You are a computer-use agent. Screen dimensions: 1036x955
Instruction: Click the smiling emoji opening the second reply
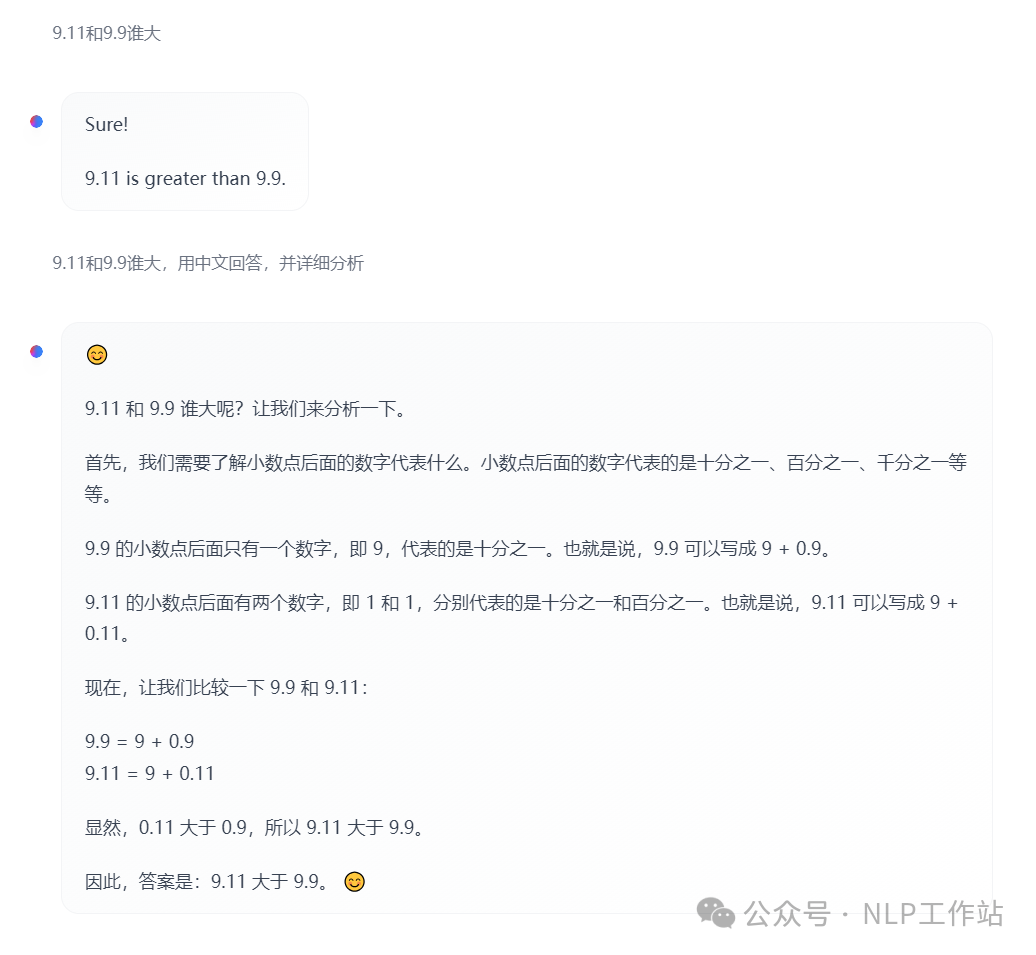tap(97, 355)
